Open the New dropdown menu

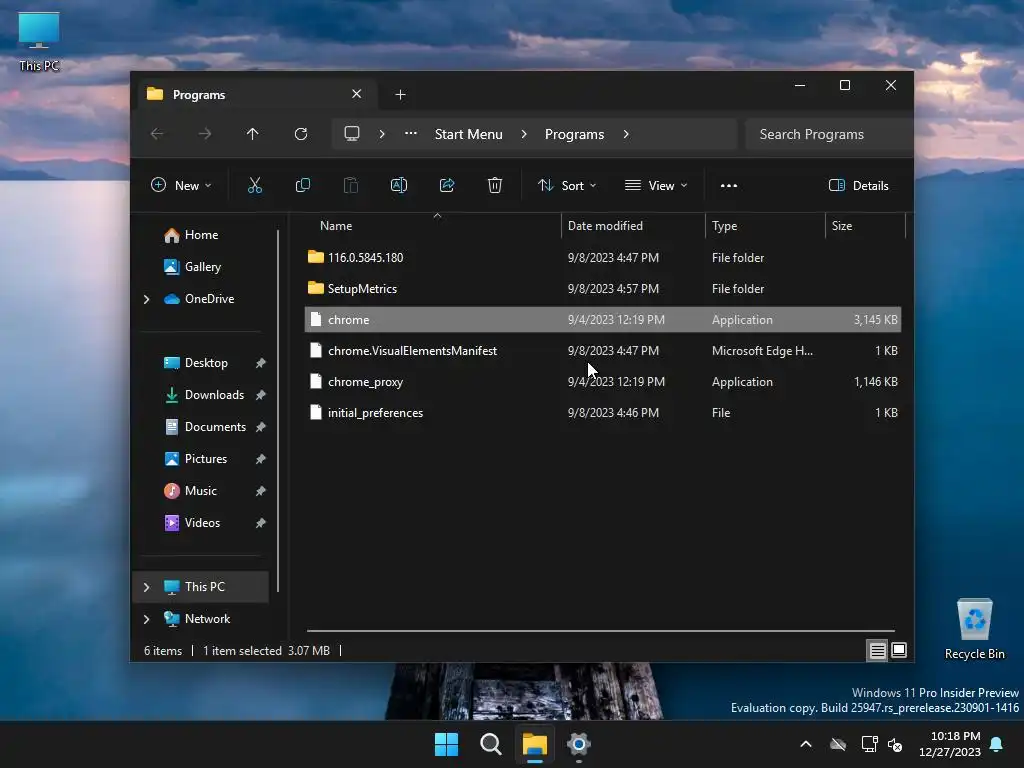click(181, 185)
